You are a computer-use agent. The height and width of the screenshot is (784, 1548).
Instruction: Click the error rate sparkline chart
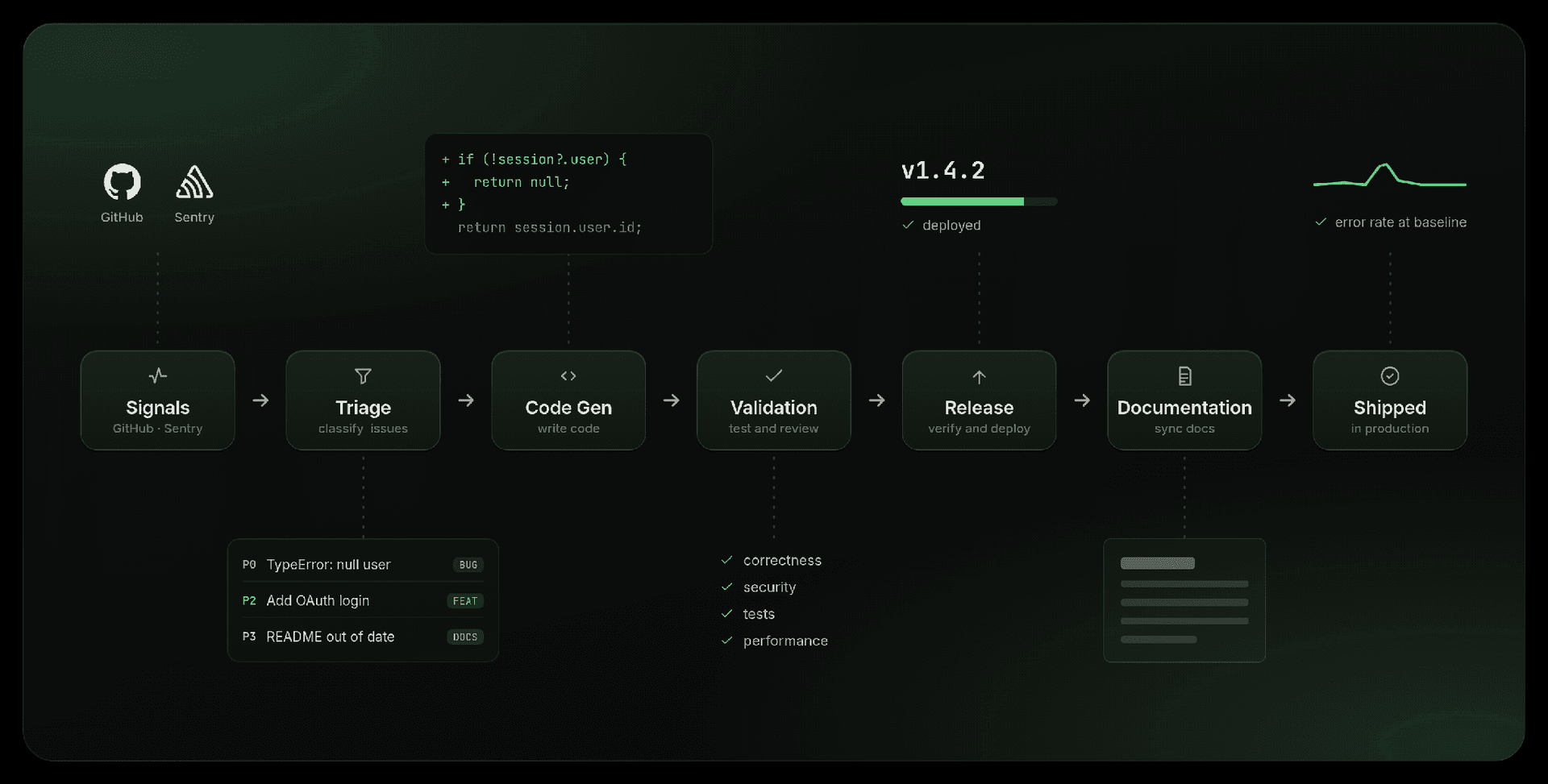[x=1390, y=176]
